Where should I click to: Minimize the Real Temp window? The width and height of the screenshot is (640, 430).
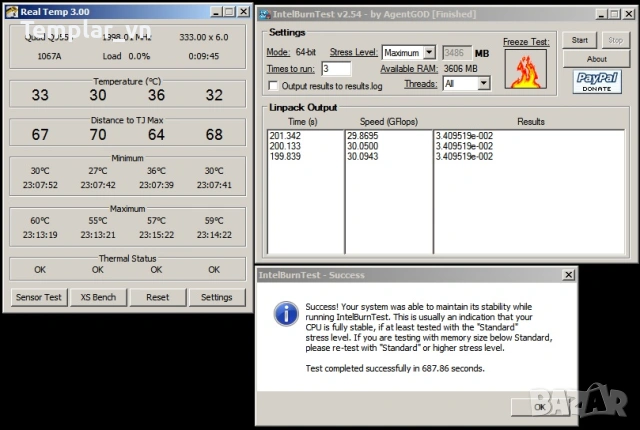coord(216,12)
